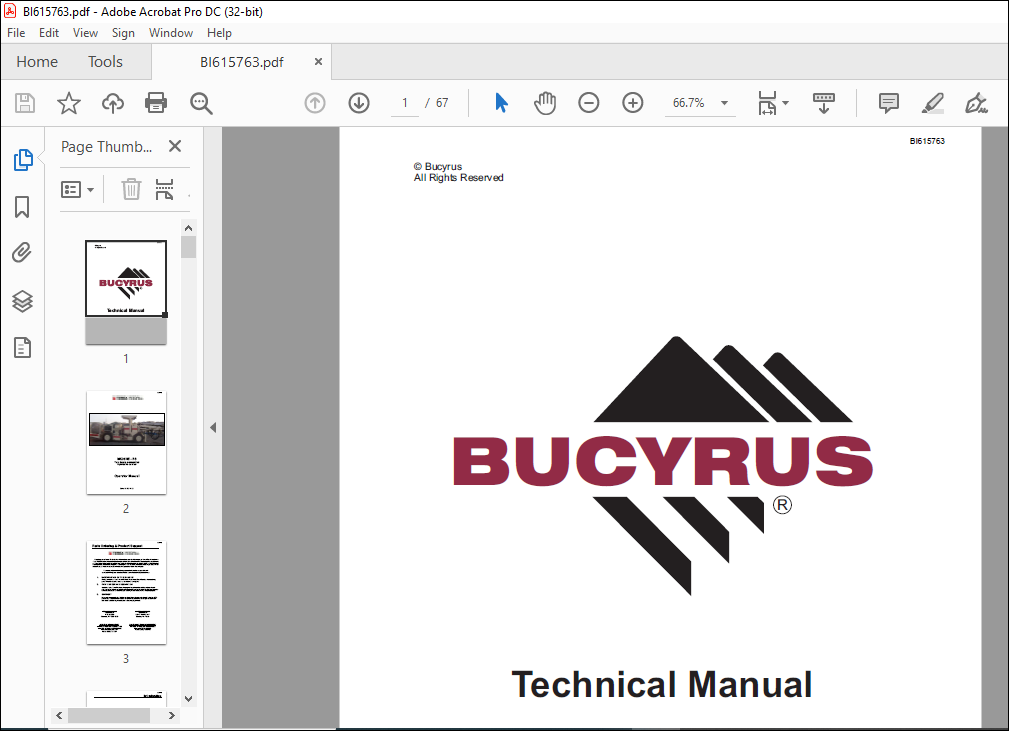Open the Attachments paperclip panel
1009x731 pixels.
click(x=22, y=252)
